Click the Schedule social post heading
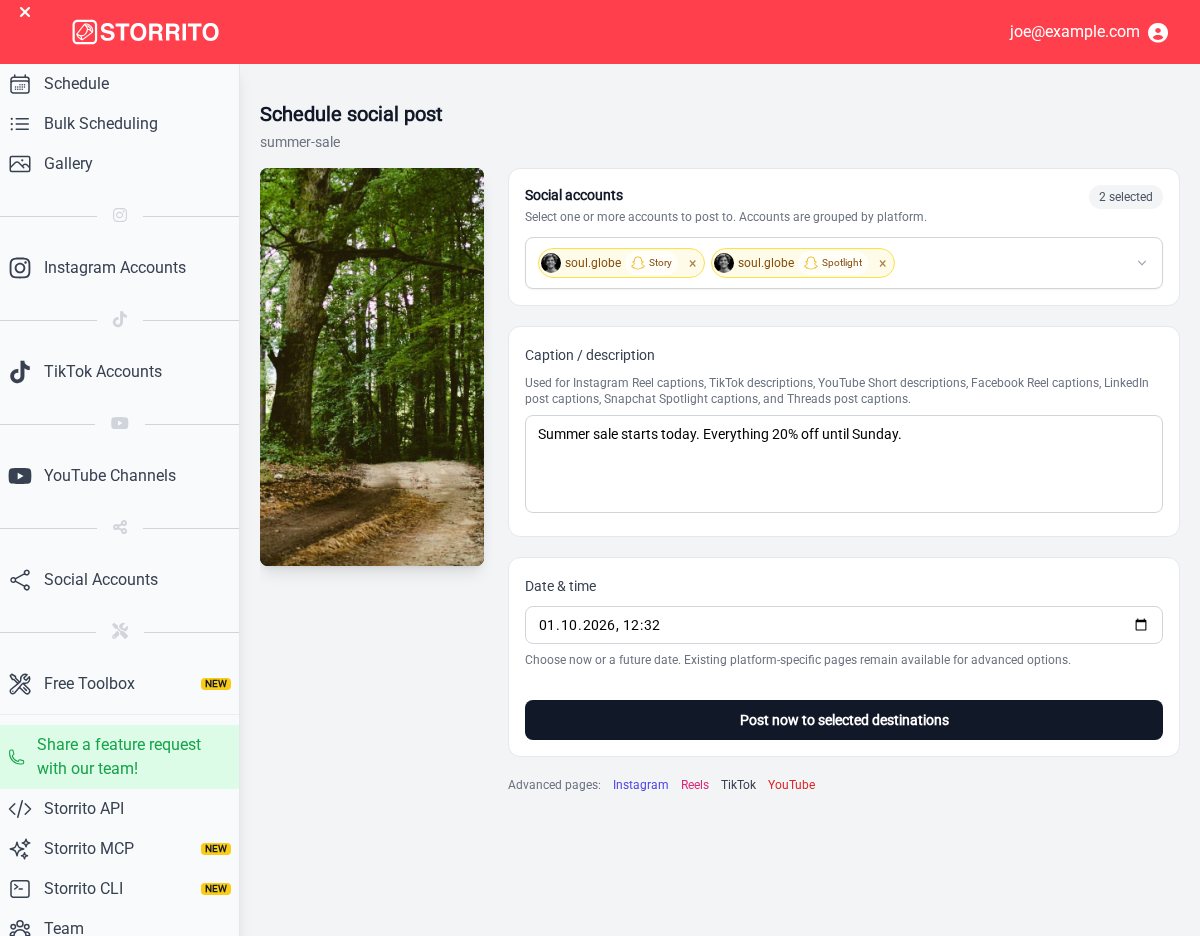This screenshot has height=936, width=1200. click(x=351, y=114)
